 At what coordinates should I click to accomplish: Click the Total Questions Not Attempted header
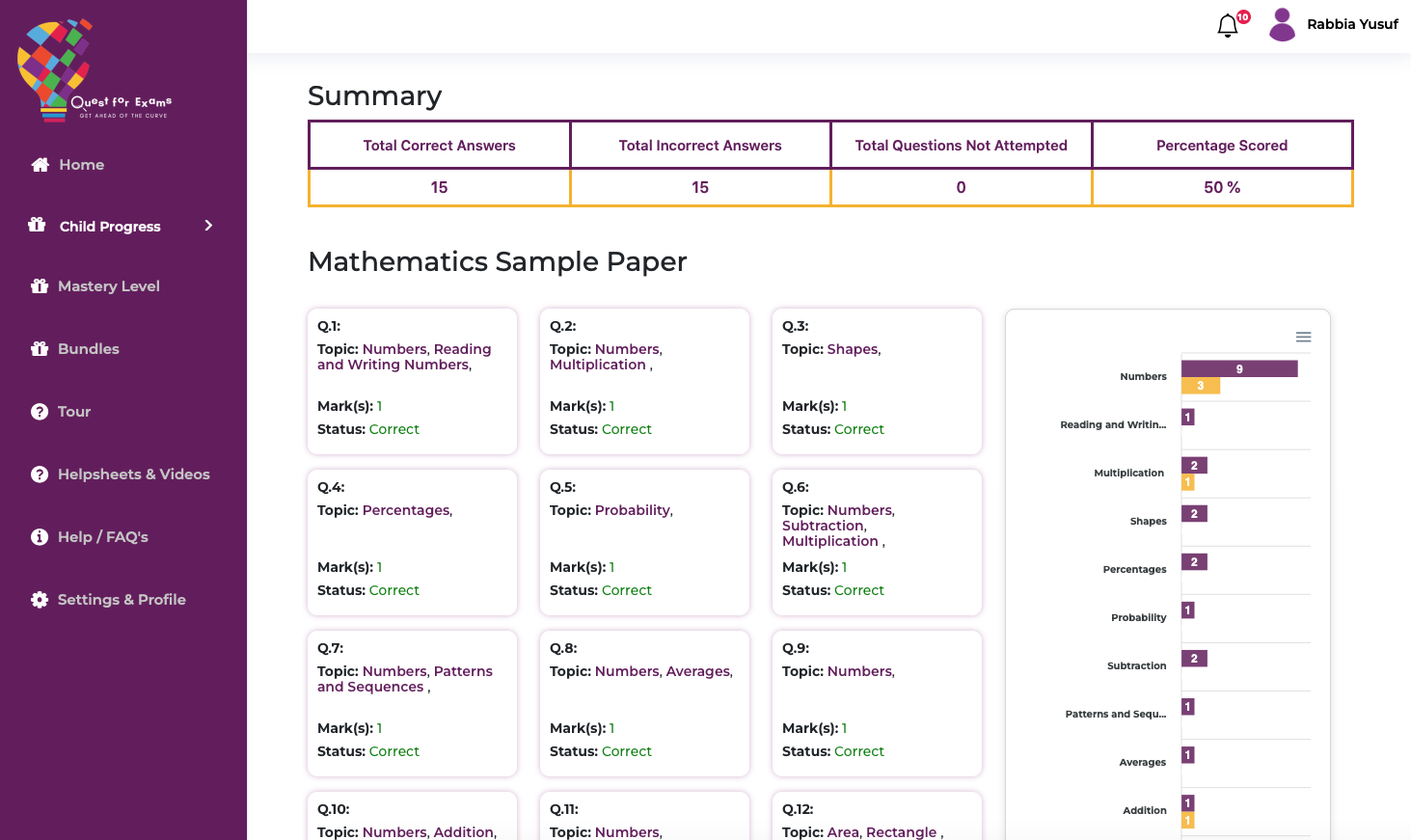coord(961,146)
